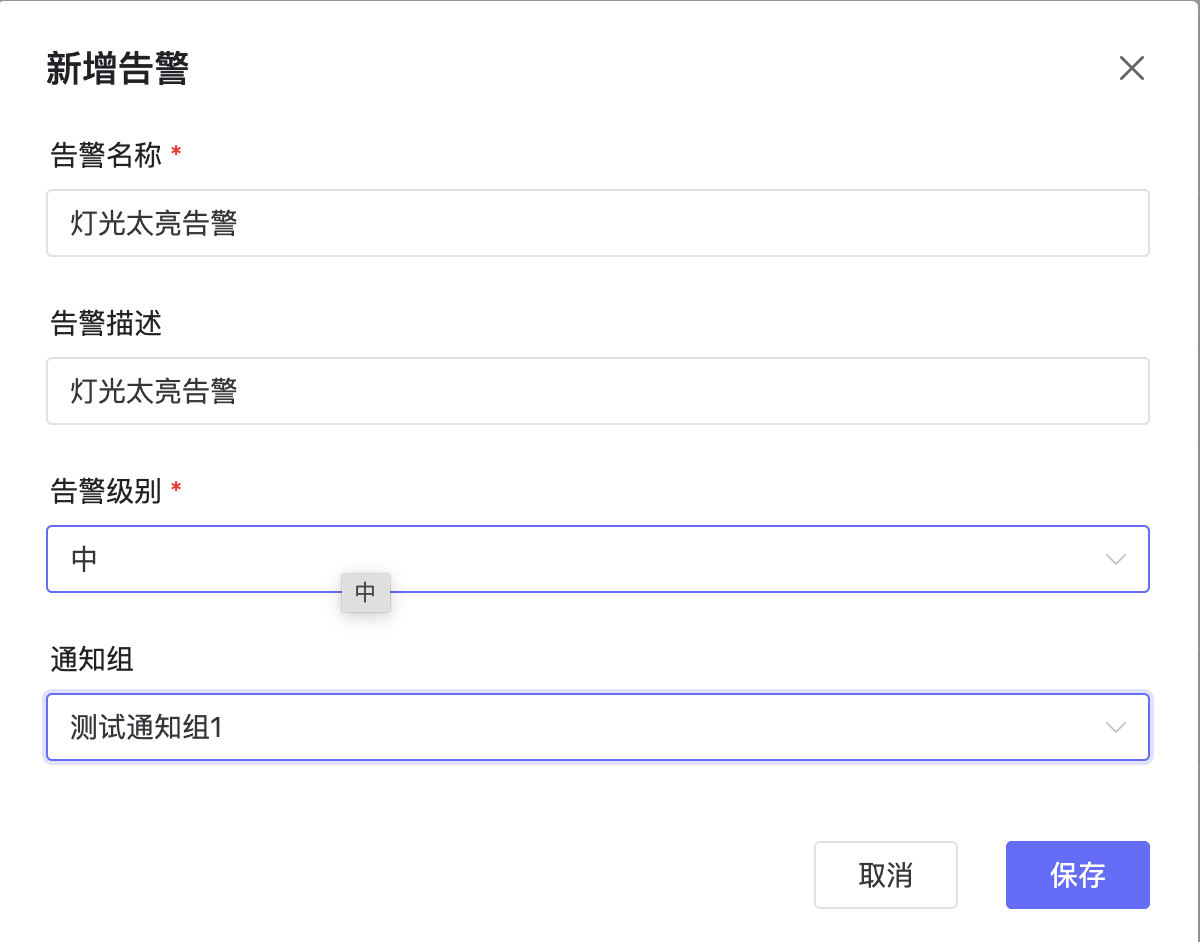
Task: Click the 告警名称 field label
Action: 106,154
